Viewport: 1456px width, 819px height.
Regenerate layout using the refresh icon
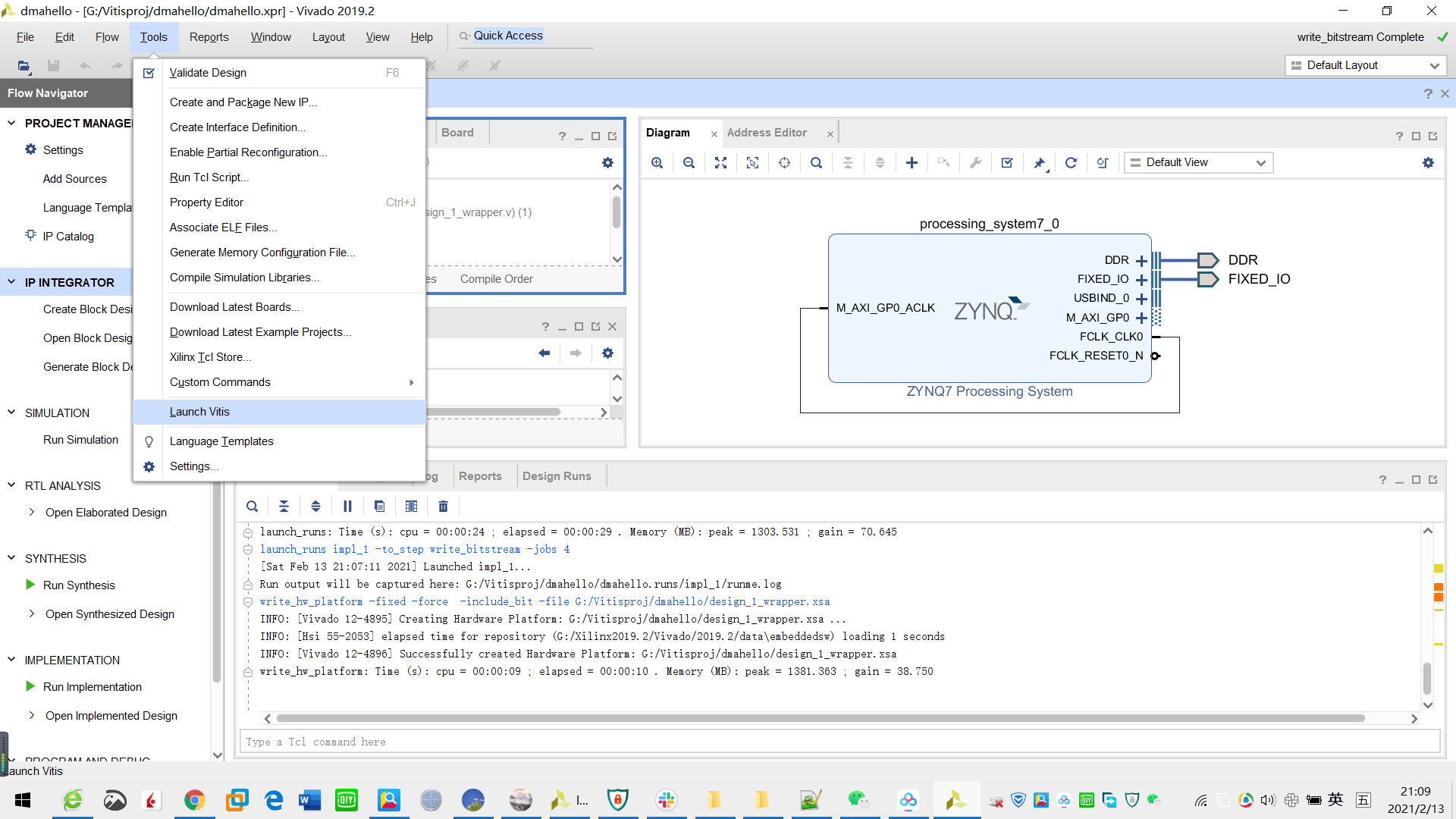(x=1072, y=162)
